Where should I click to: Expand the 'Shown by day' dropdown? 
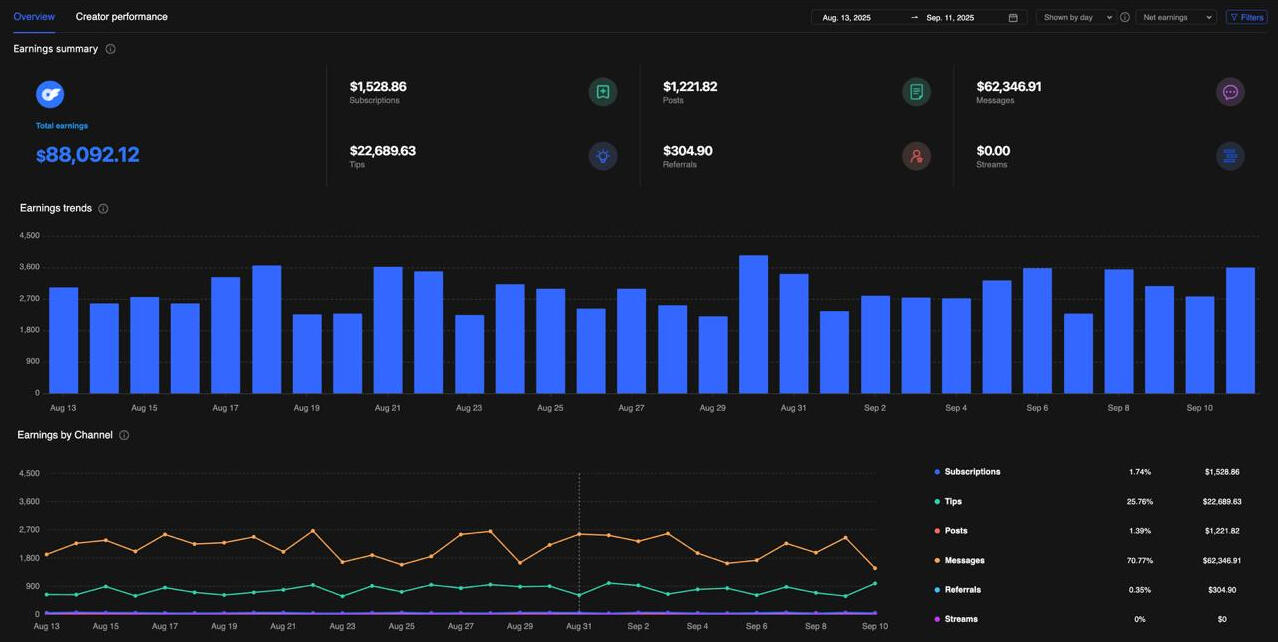coord(1076,17)
